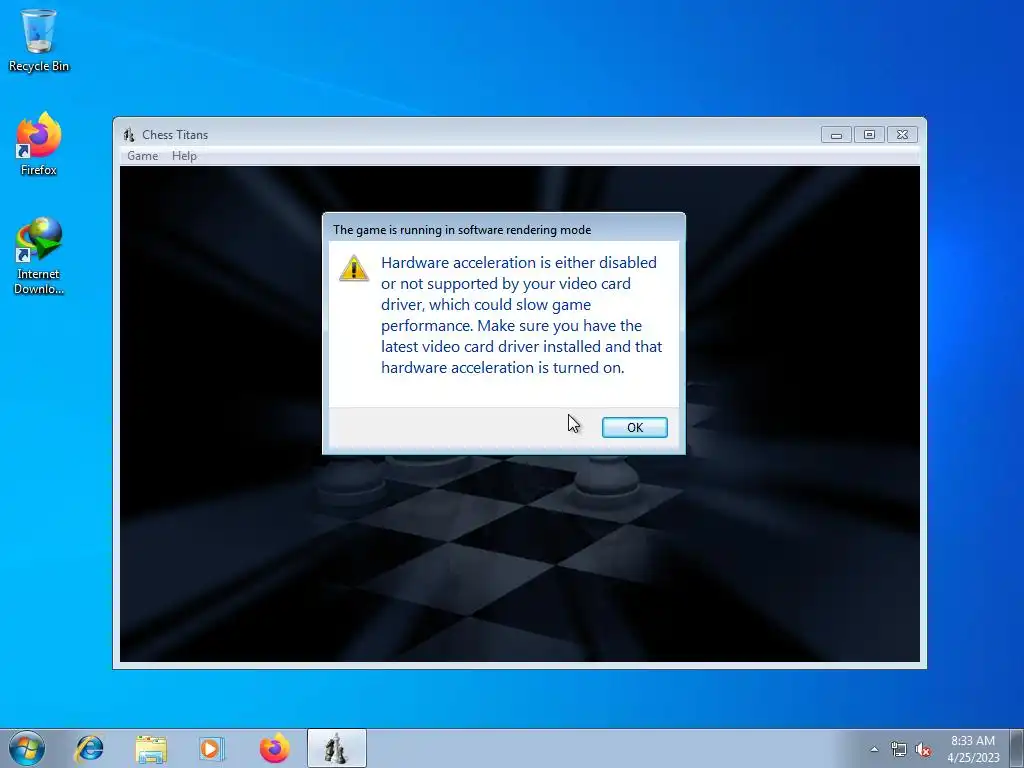The height and width of the screenshot is (768, 1024).
Task: Click the warning icon in the dialog
Action: point(354,268)
